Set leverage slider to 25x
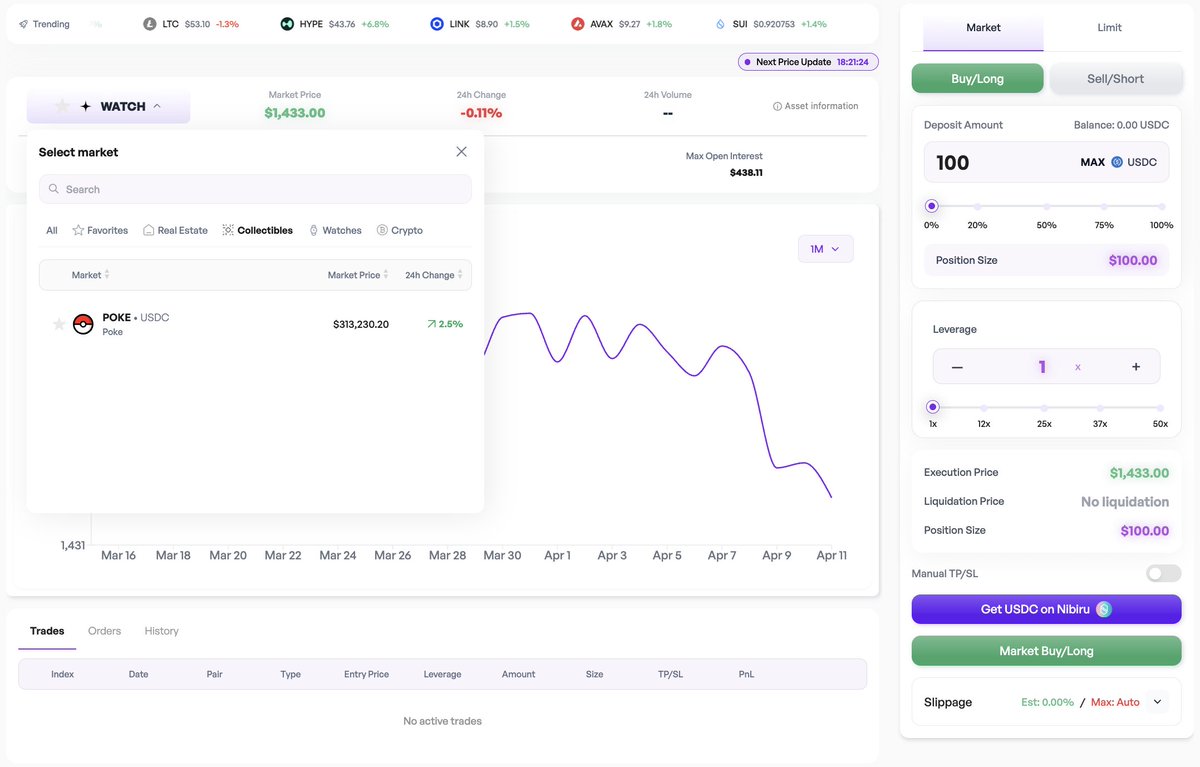This screenshot has width=1200, height=767. (1044, 407)
